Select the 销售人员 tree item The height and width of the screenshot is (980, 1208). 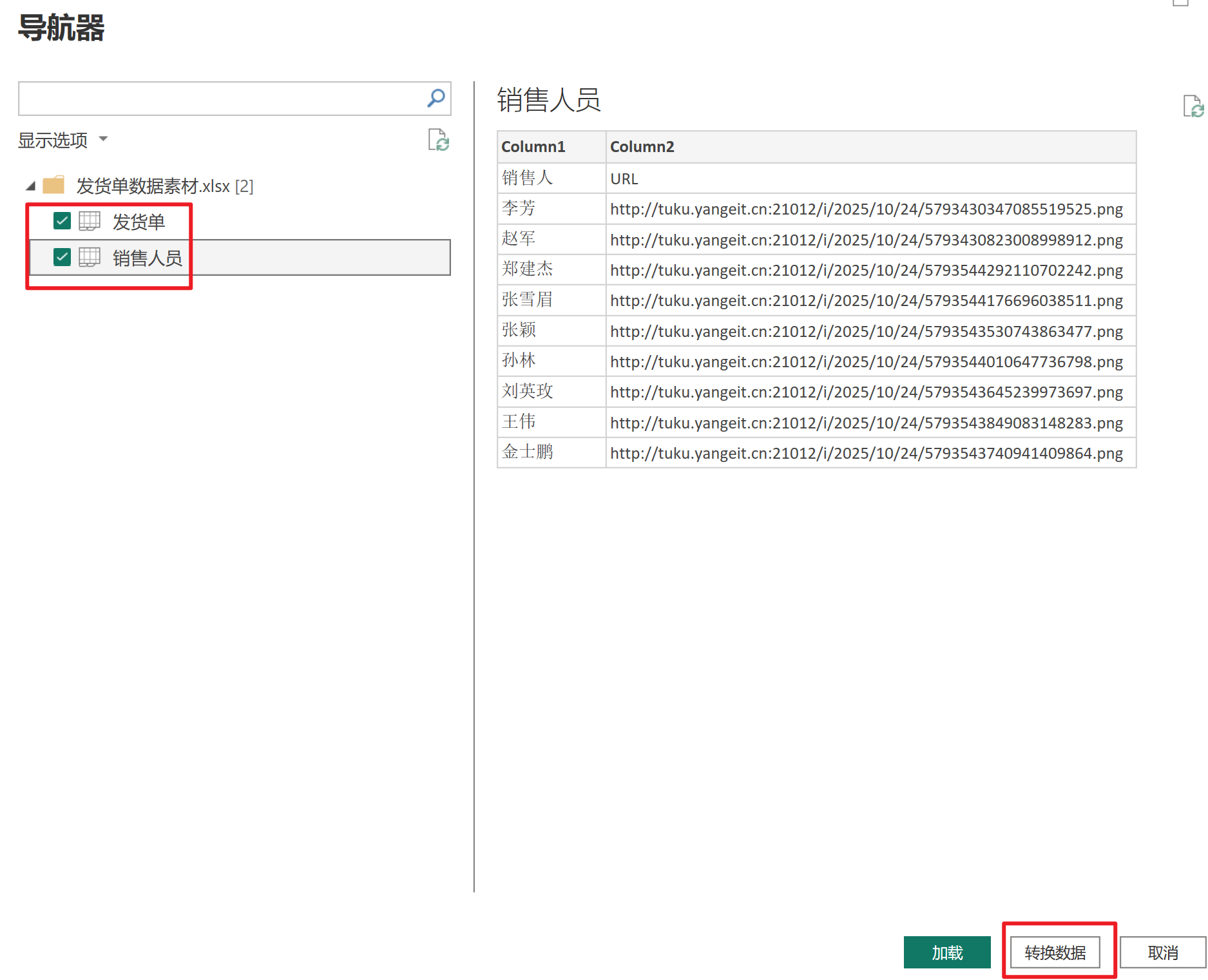coord(147,258)
